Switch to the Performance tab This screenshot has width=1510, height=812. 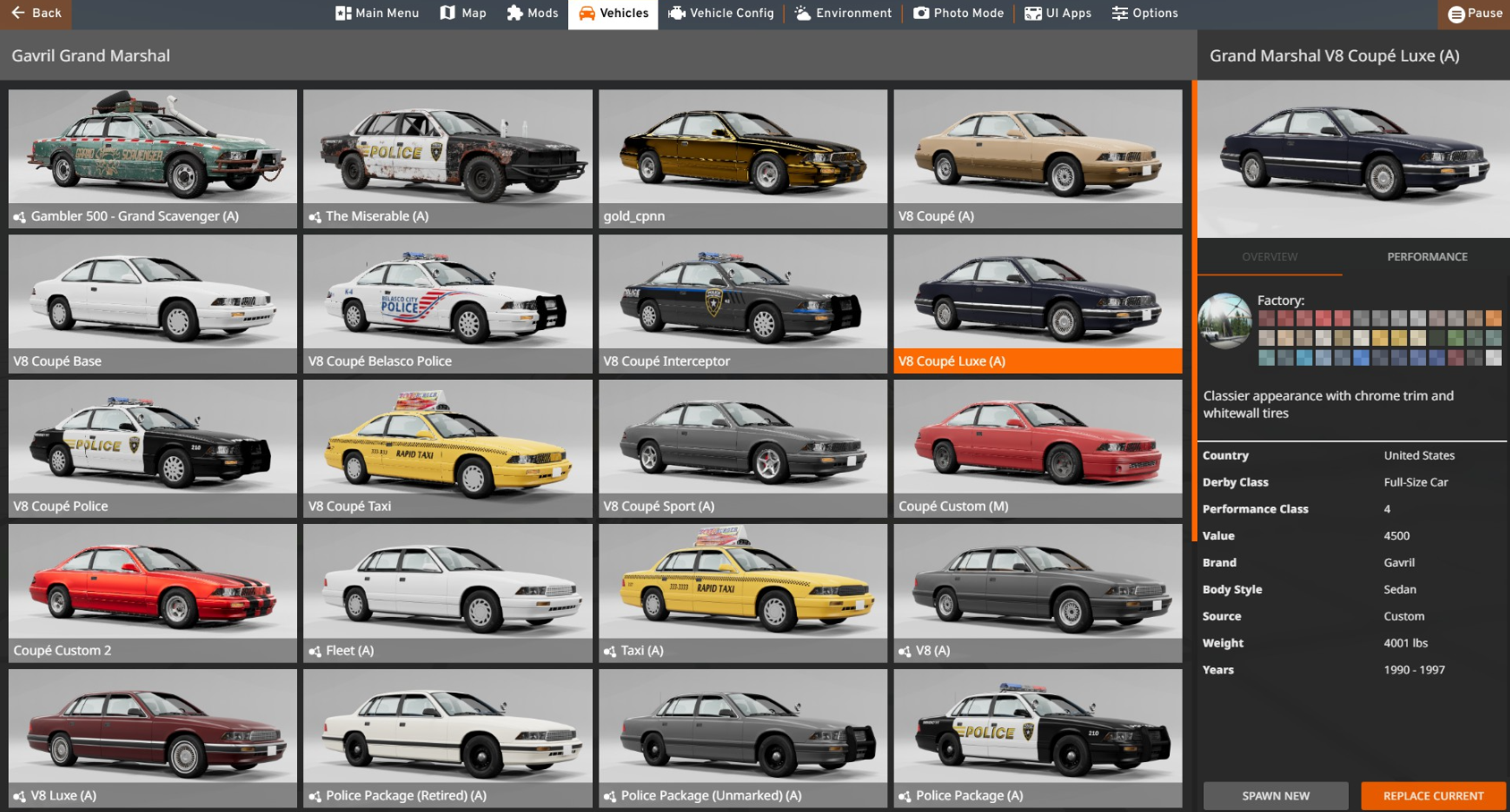coord(1427,257)
